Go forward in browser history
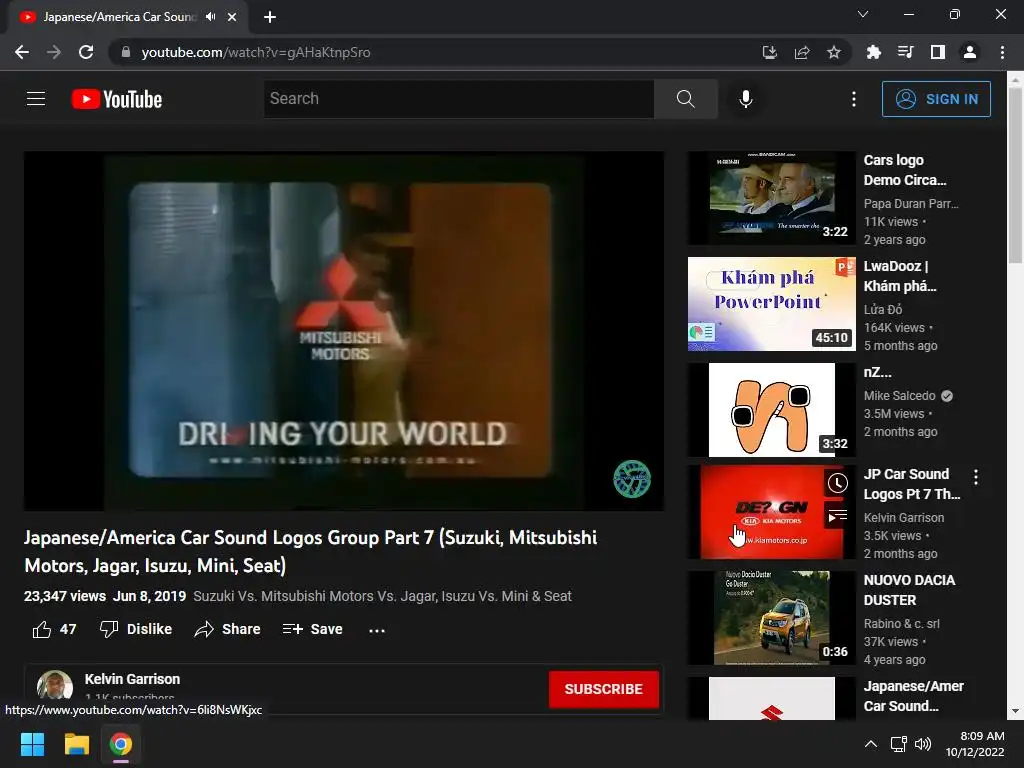The width and height of the screenshot is (1024, 768). point(54,52)
